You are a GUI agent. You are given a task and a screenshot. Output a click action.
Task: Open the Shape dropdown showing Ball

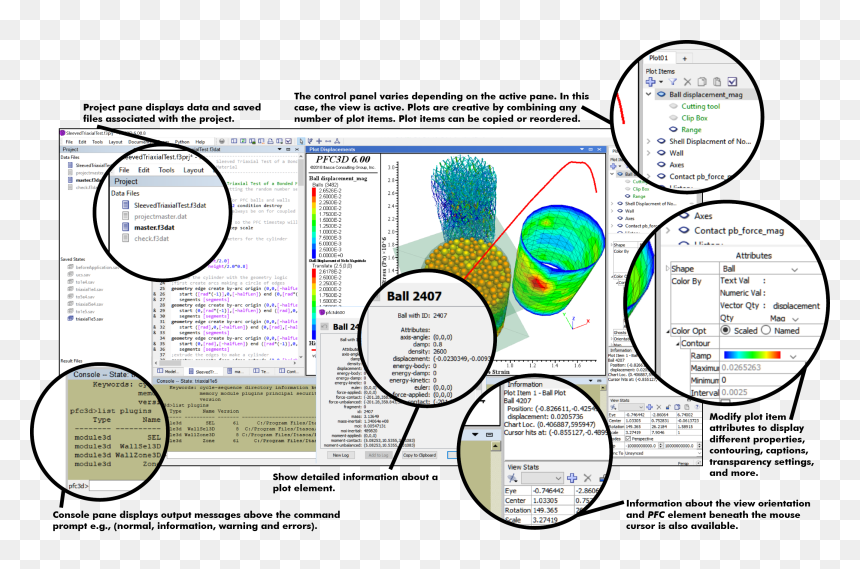coord(794,269)
